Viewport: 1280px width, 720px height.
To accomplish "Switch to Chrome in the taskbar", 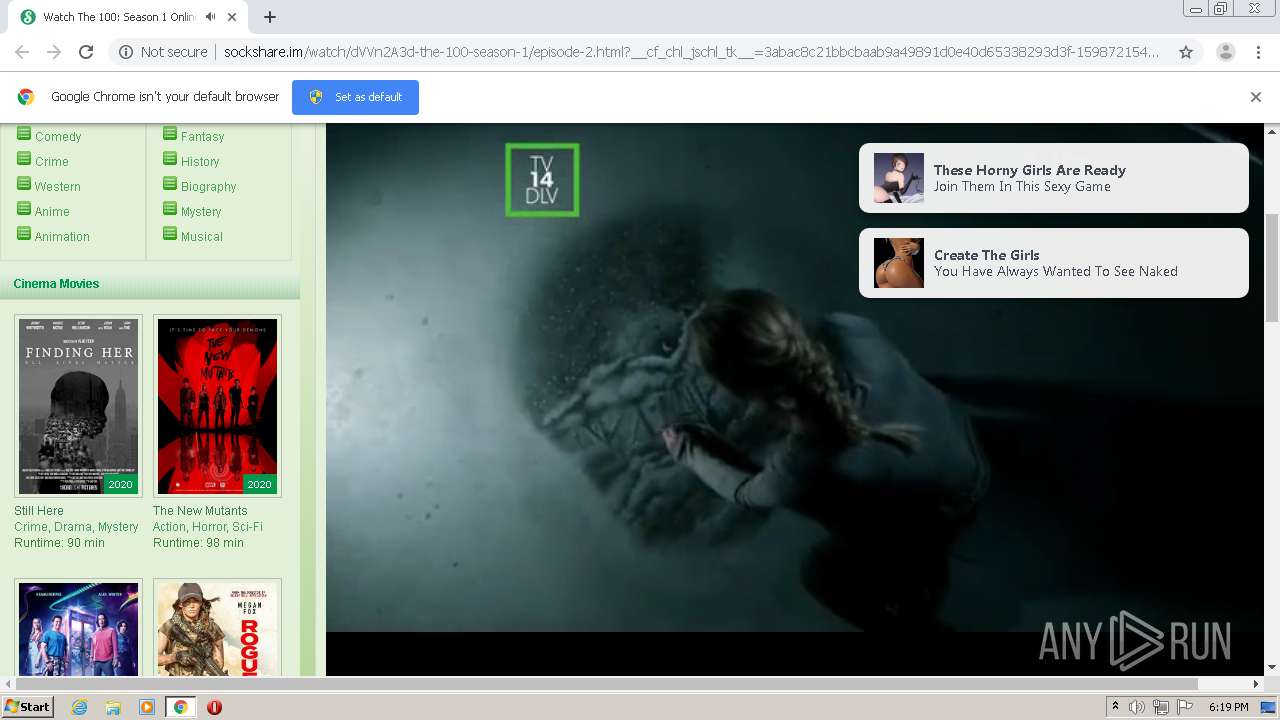I will 180,707.
